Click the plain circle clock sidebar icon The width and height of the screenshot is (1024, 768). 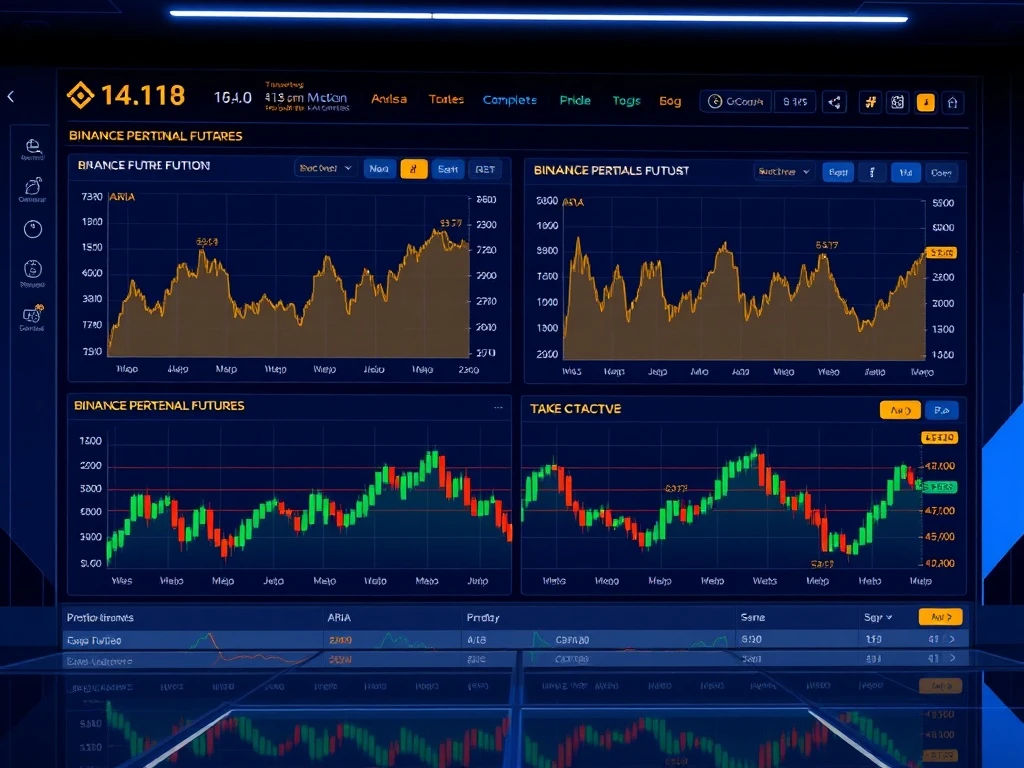pos(33,229)
